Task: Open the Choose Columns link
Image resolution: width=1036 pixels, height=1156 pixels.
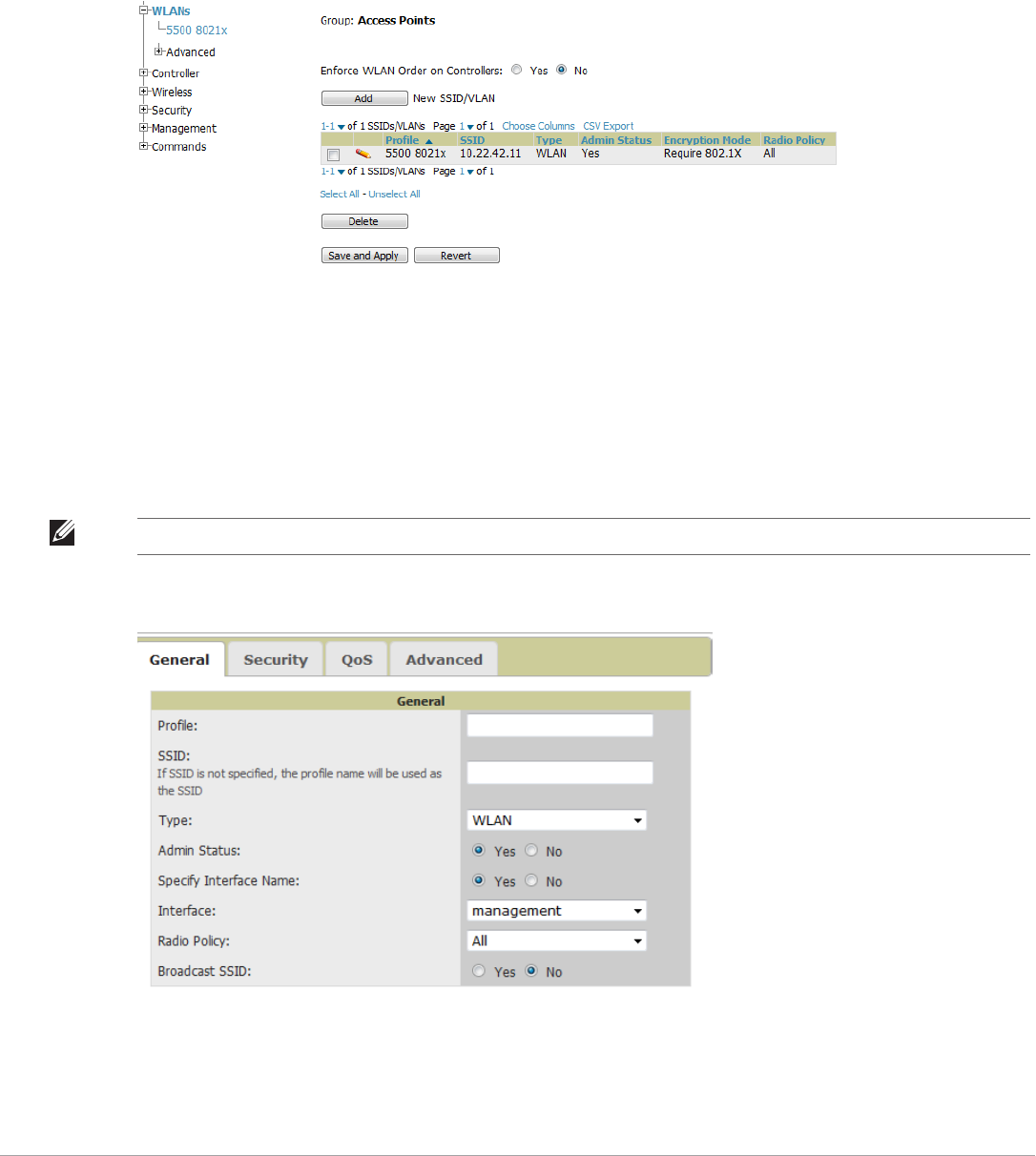Action: pos(538,126)
